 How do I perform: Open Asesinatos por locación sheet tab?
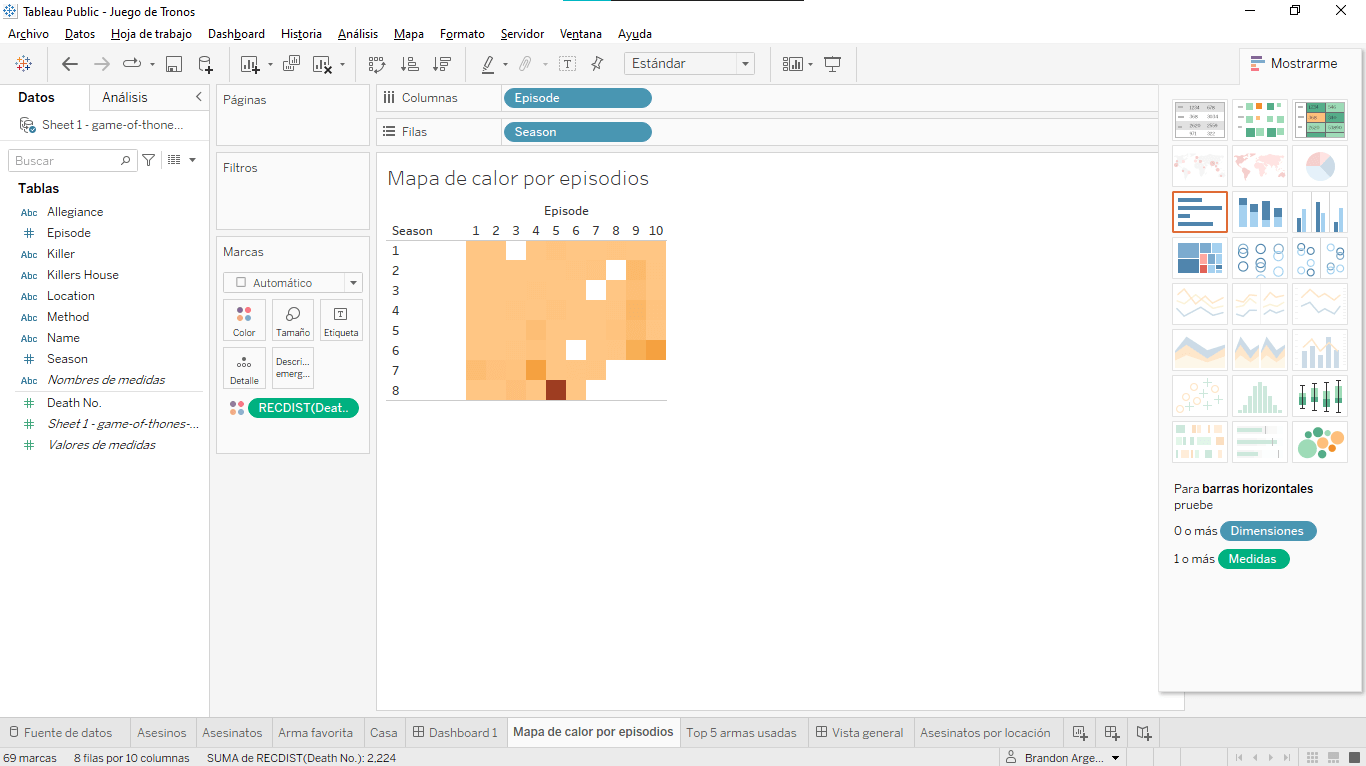[x=985, y=732]
